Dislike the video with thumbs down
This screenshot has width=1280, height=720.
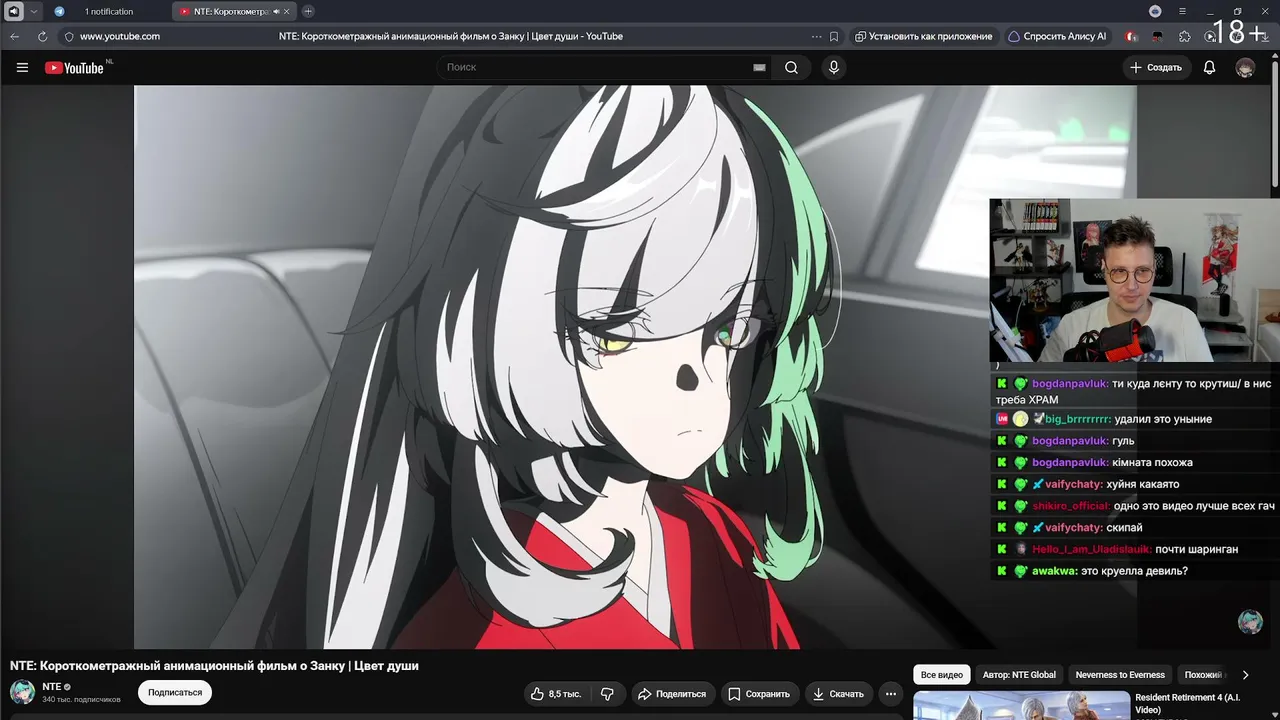[x=607, y=693]
